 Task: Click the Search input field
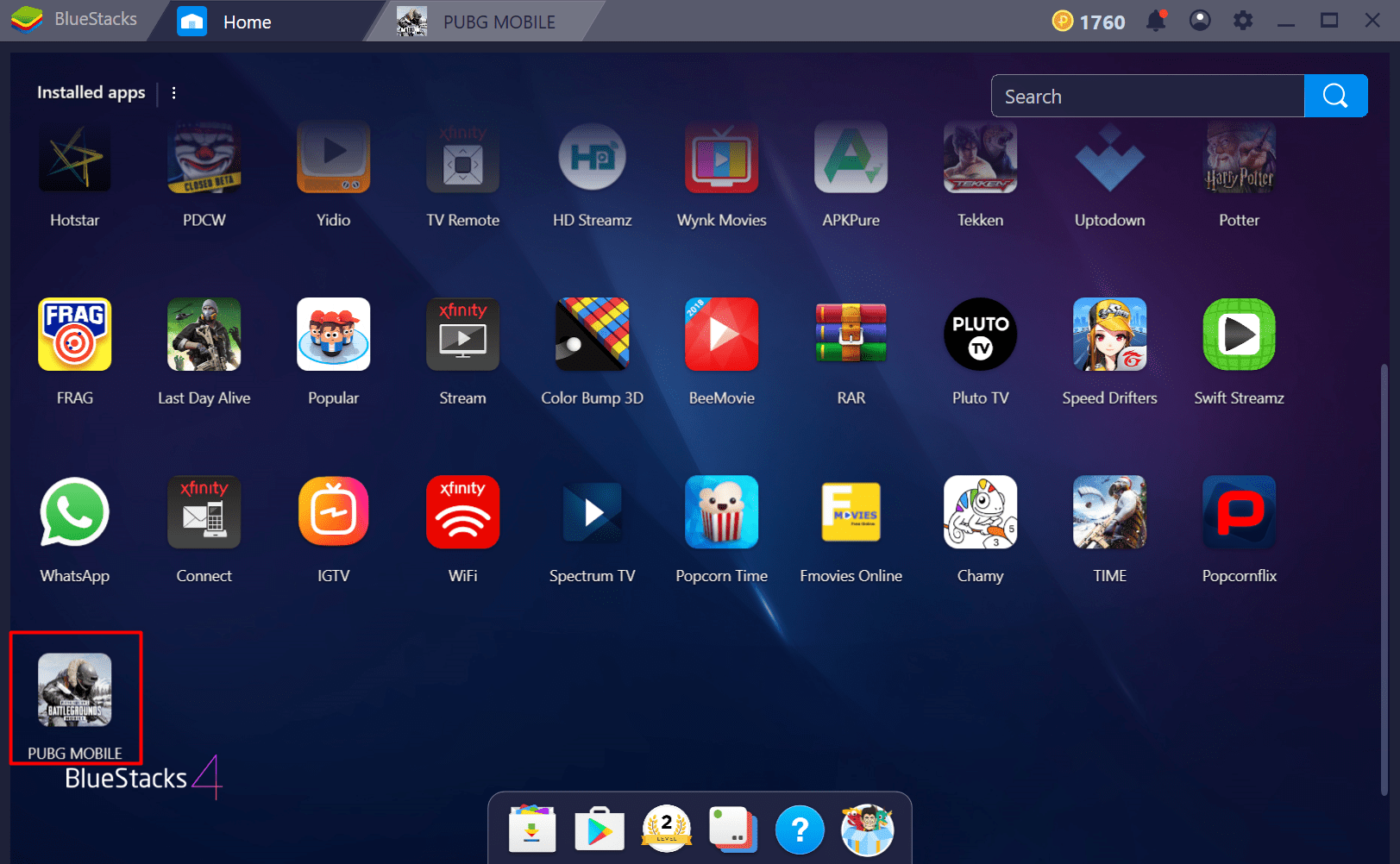pos(1148,96)
